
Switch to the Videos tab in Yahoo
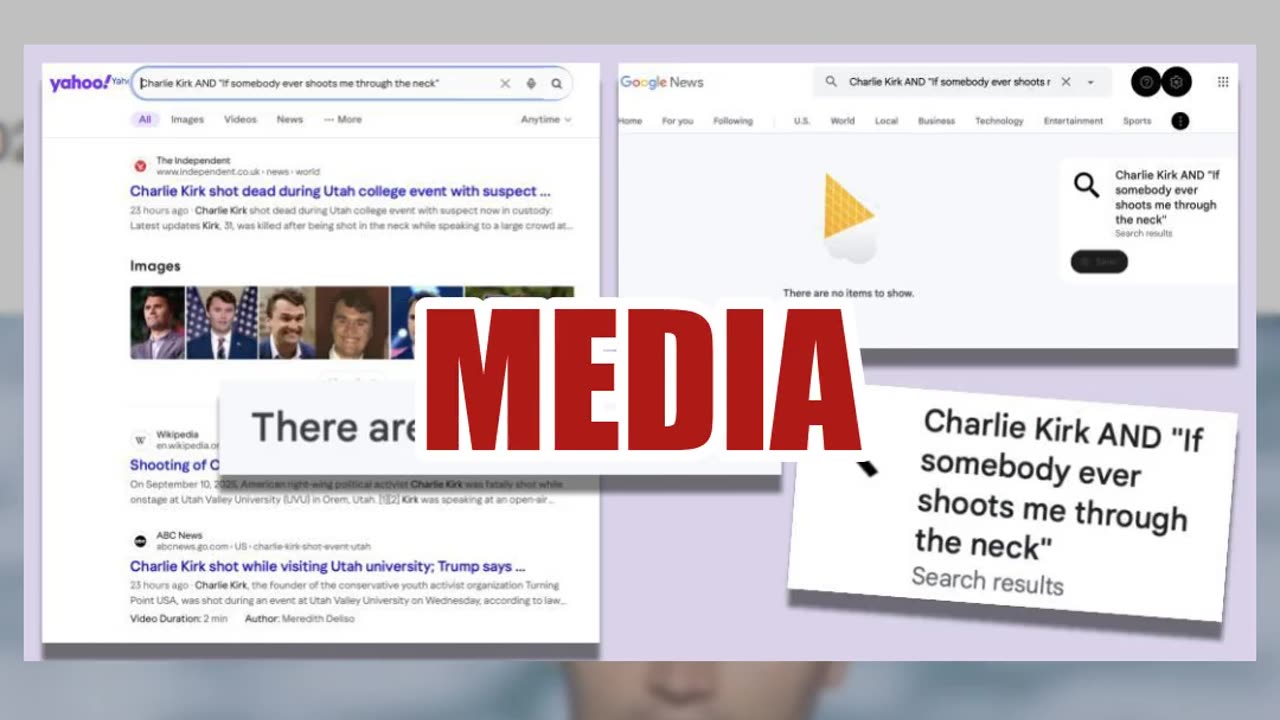click(x=240, y=119)
